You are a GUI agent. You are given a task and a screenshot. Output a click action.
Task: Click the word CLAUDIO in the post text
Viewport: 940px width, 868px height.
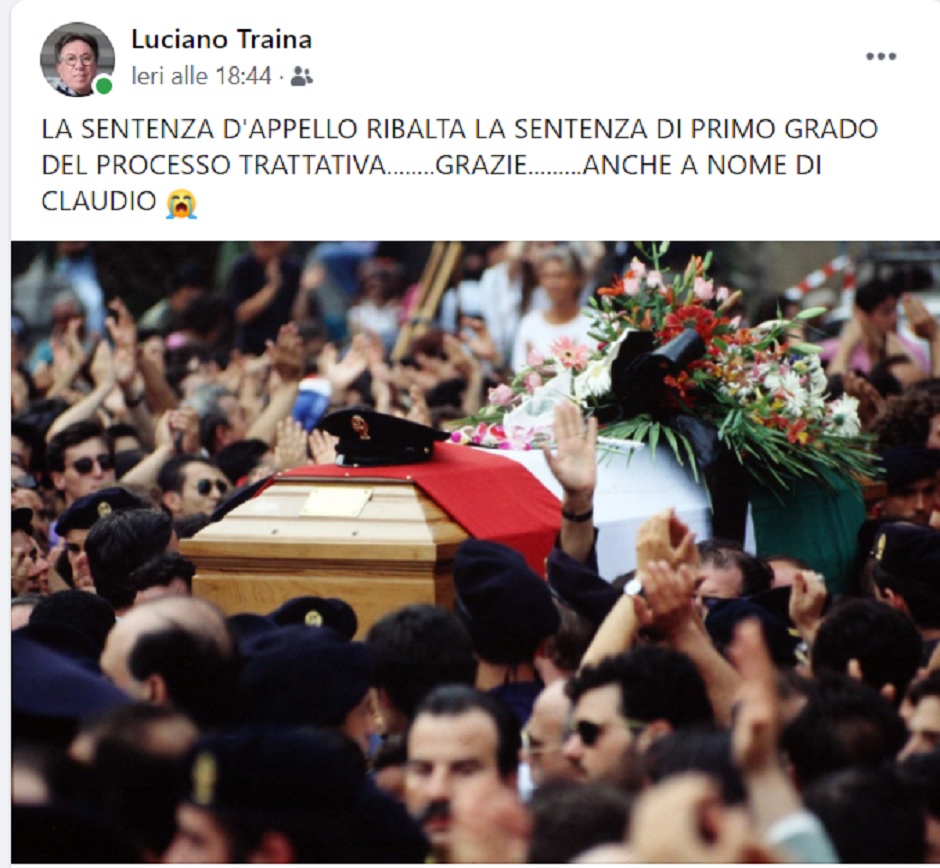click(99, 202)
